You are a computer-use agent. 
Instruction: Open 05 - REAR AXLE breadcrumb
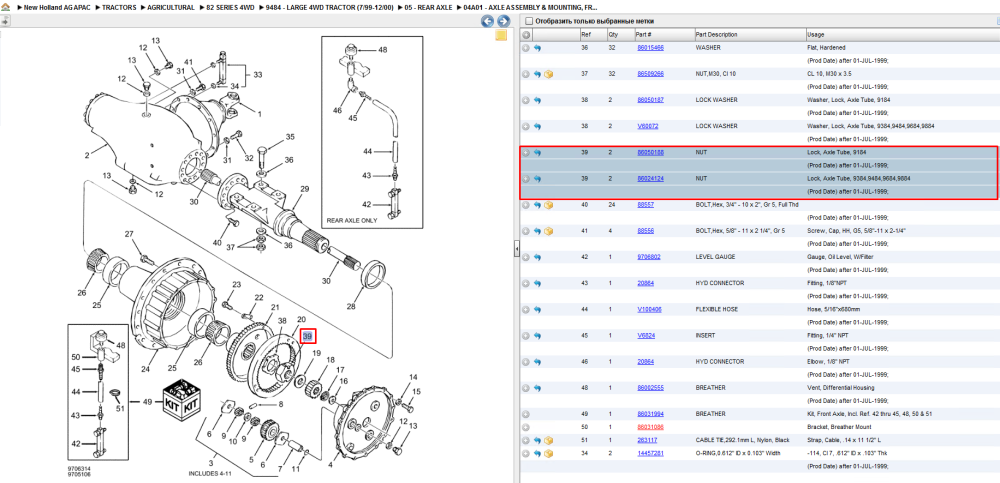428,8
